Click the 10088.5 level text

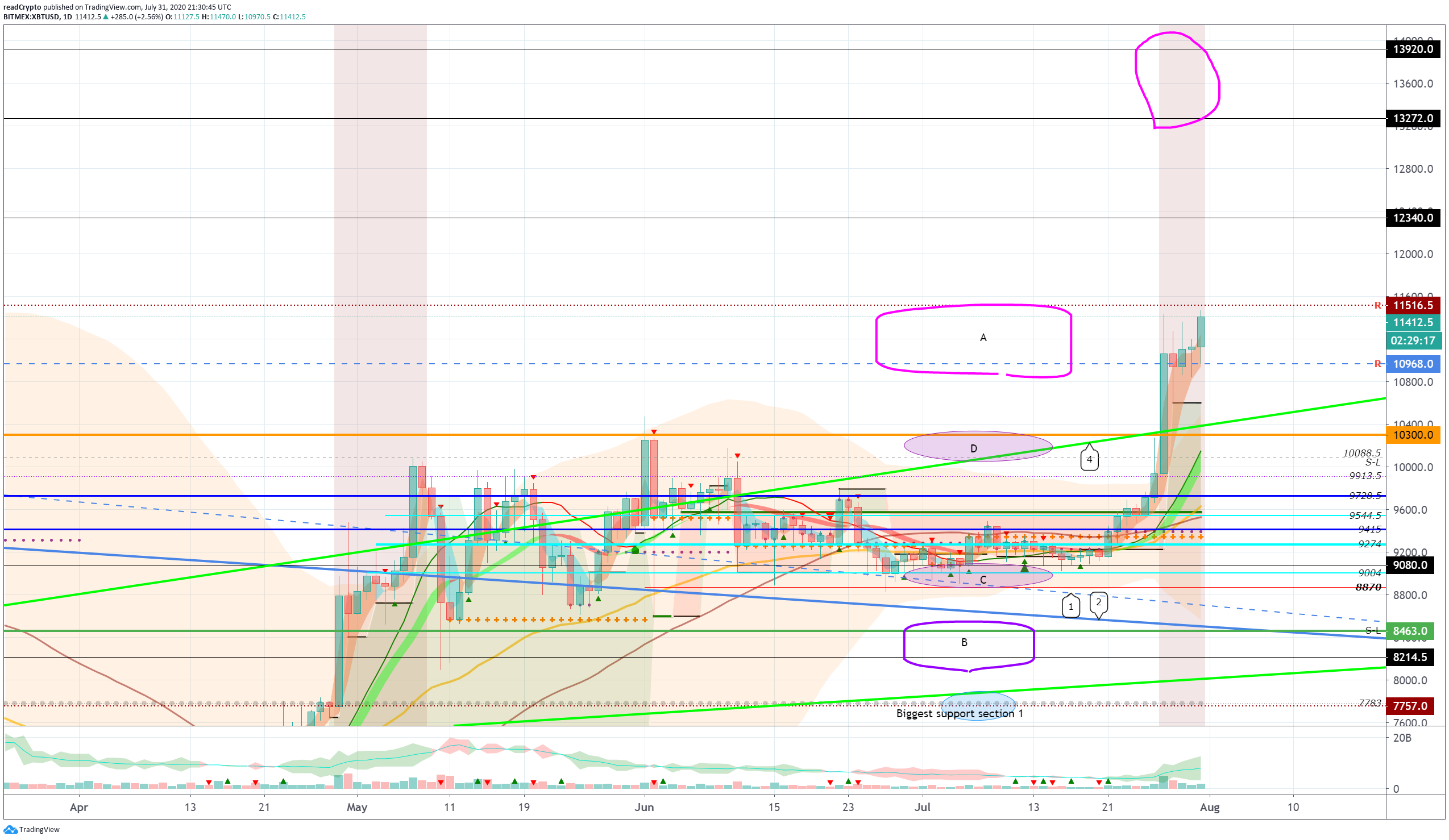pyautogui.click(x=1361, y=453)
